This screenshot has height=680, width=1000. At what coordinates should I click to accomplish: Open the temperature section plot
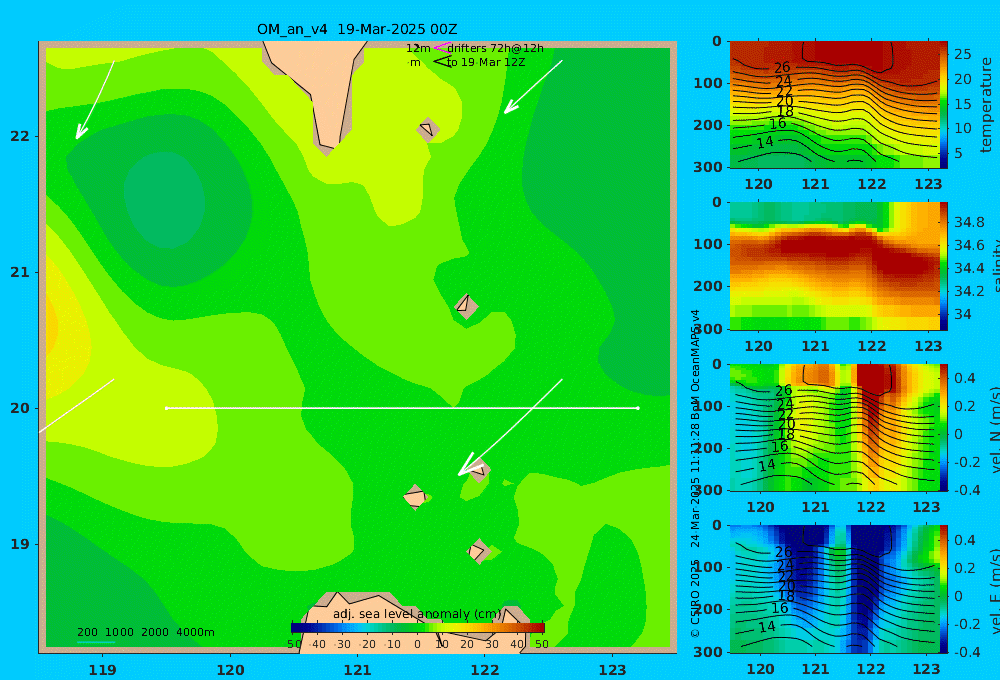coord(835,105)
